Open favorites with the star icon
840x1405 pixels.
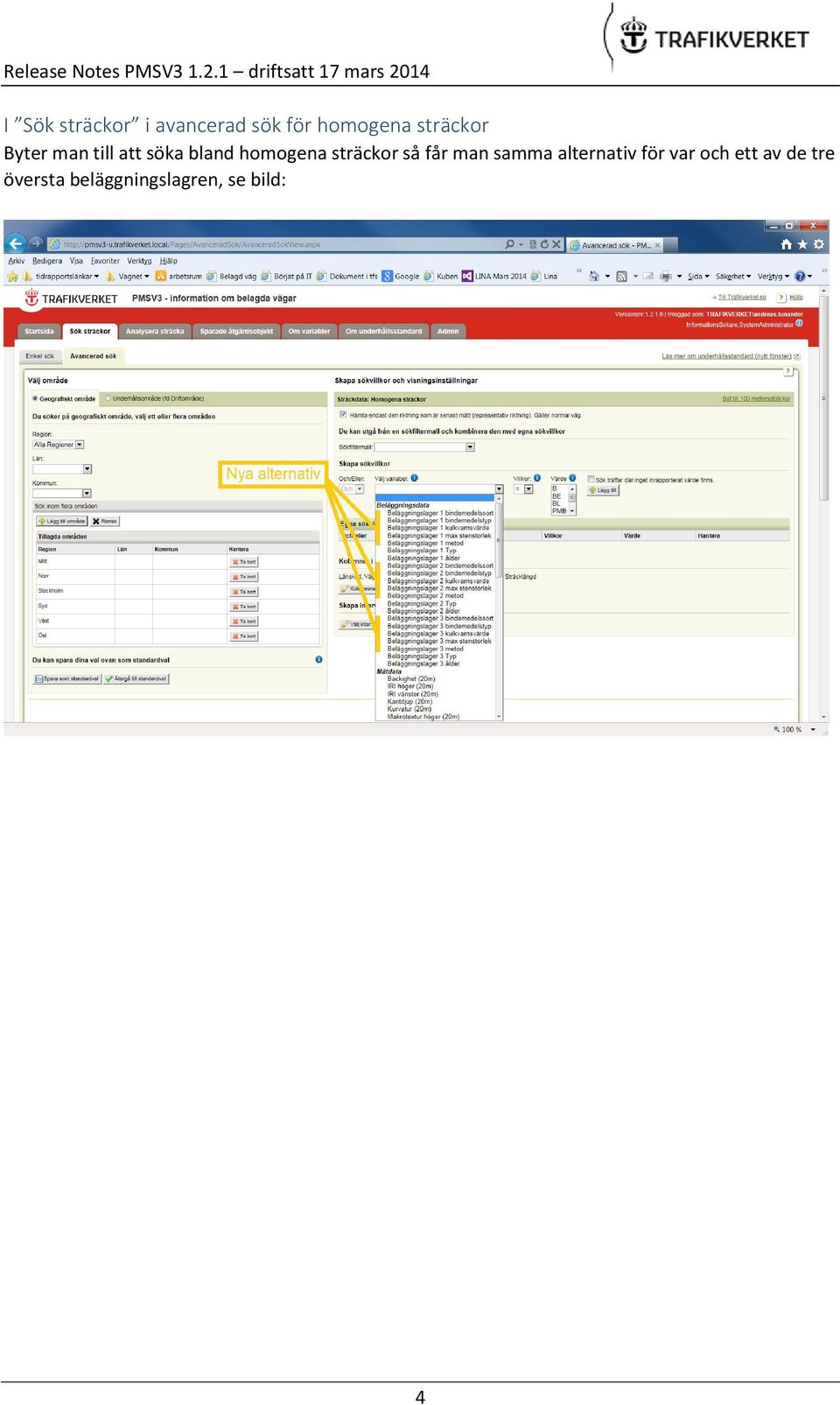801,244
